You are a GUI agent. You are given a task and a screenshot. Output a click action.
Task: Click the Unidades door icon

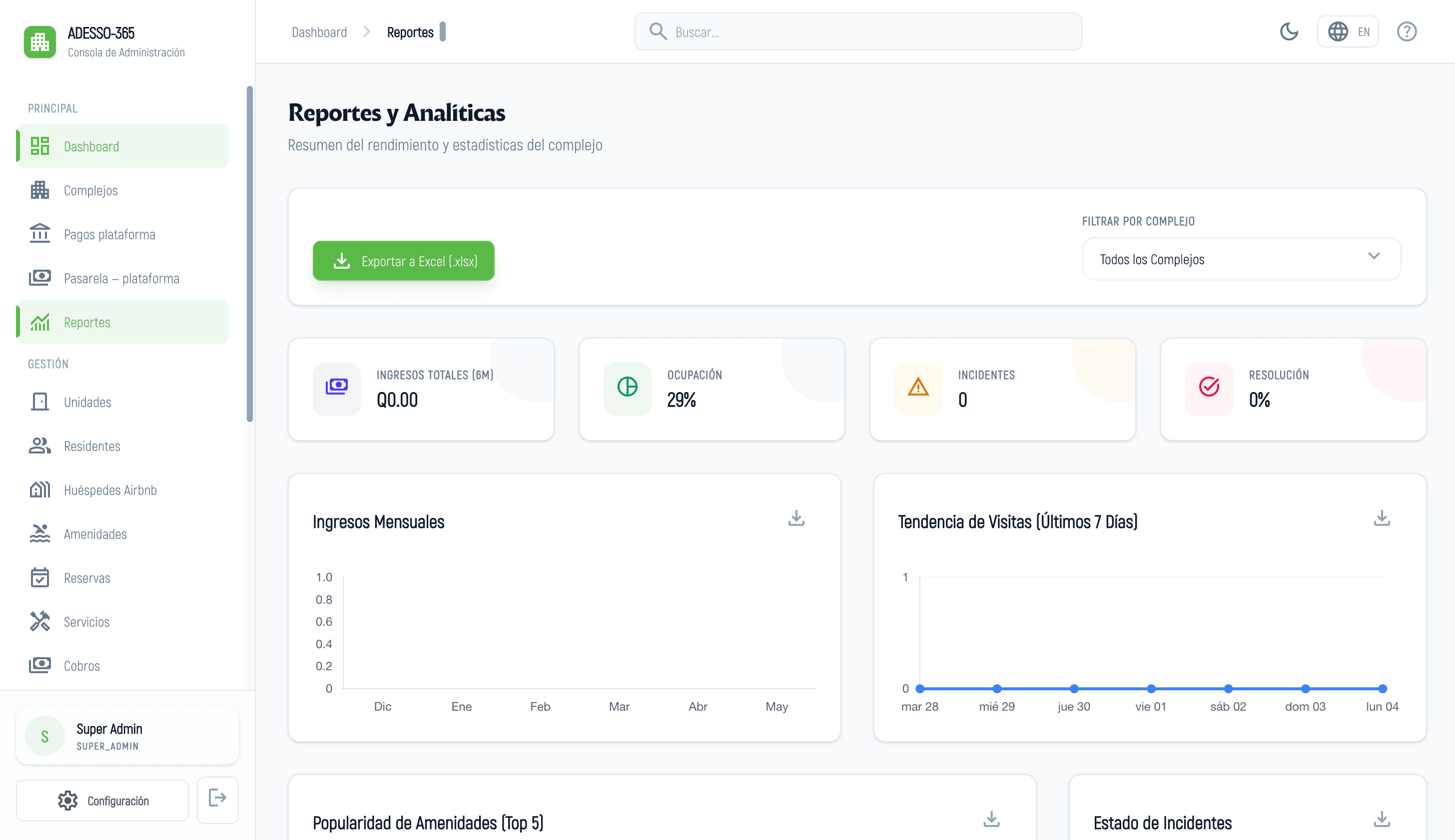coord(40,402)
